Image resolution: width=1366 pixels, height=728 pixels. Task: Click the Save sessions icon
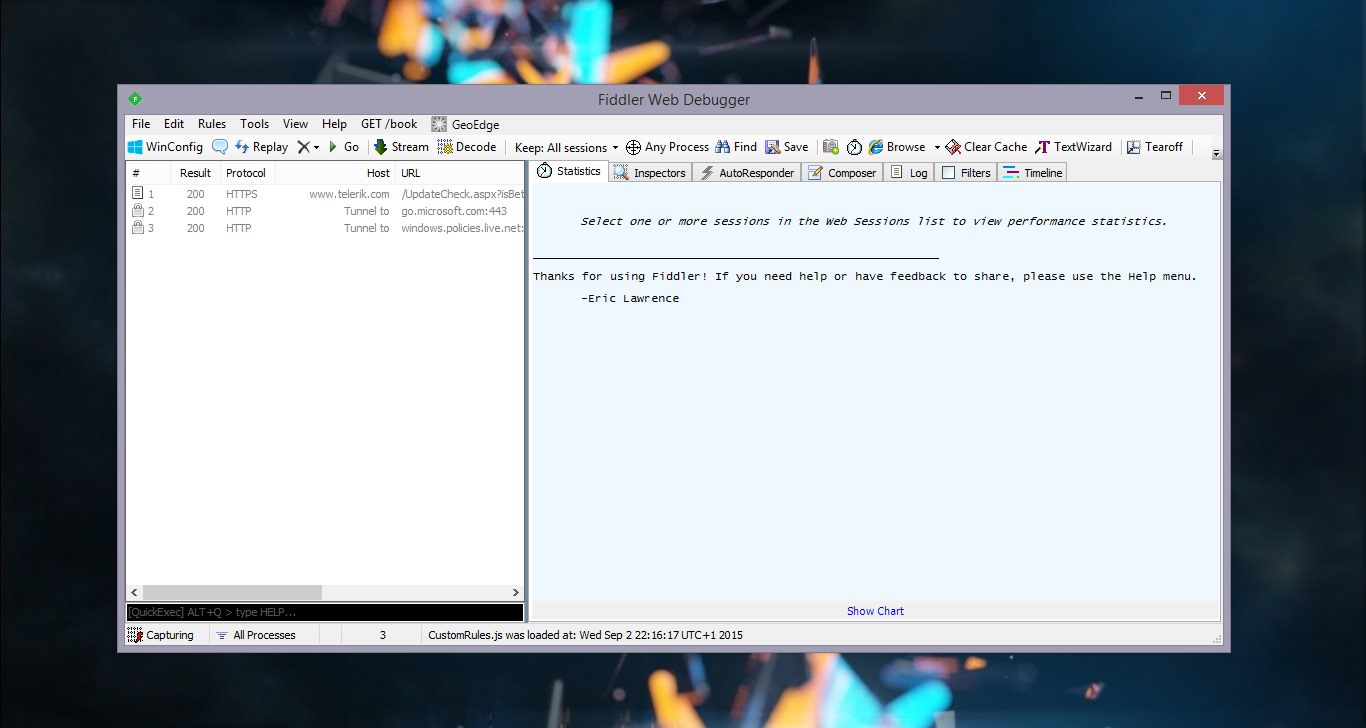tap(787, 146)
